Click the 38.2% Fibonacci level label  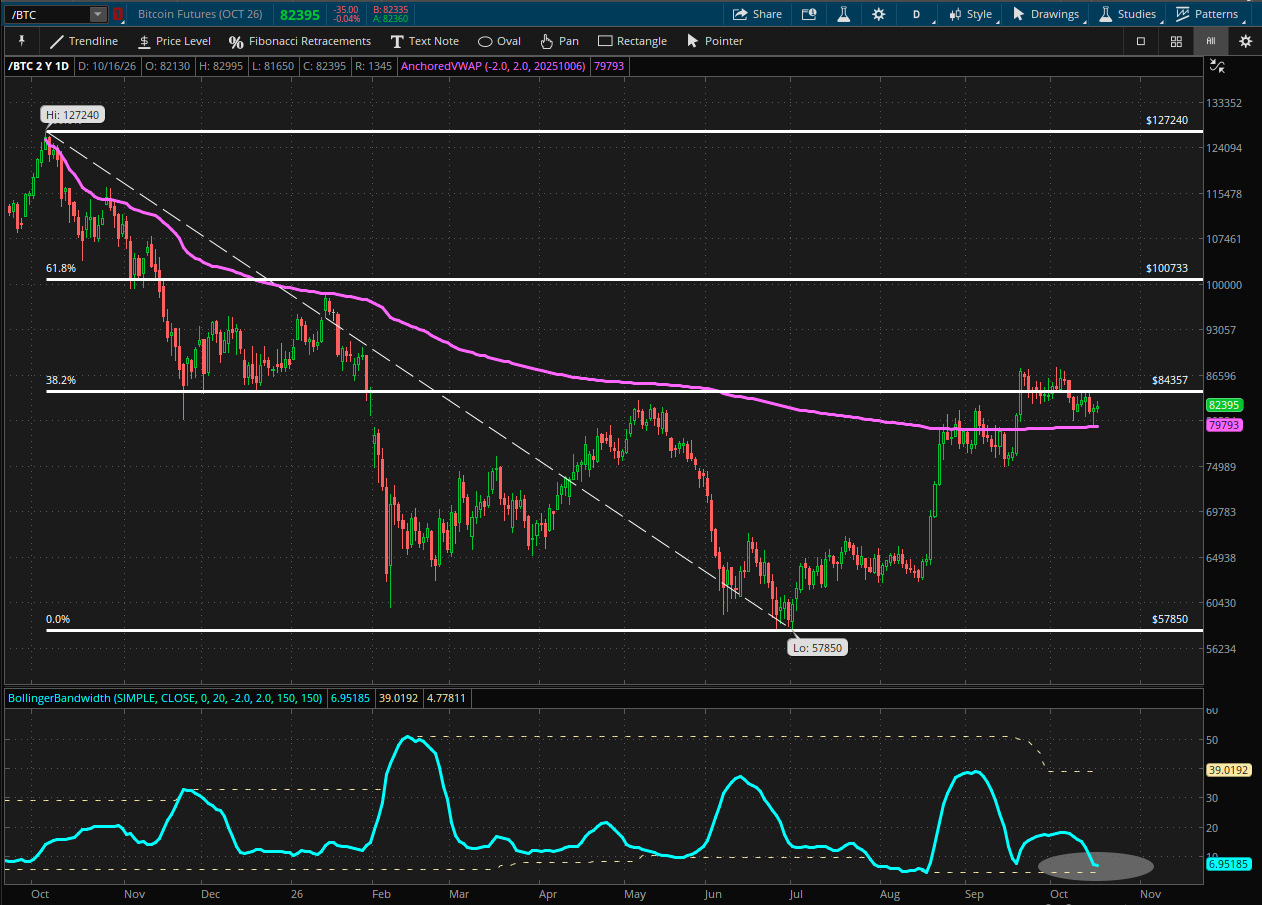(x=61, y=380)
